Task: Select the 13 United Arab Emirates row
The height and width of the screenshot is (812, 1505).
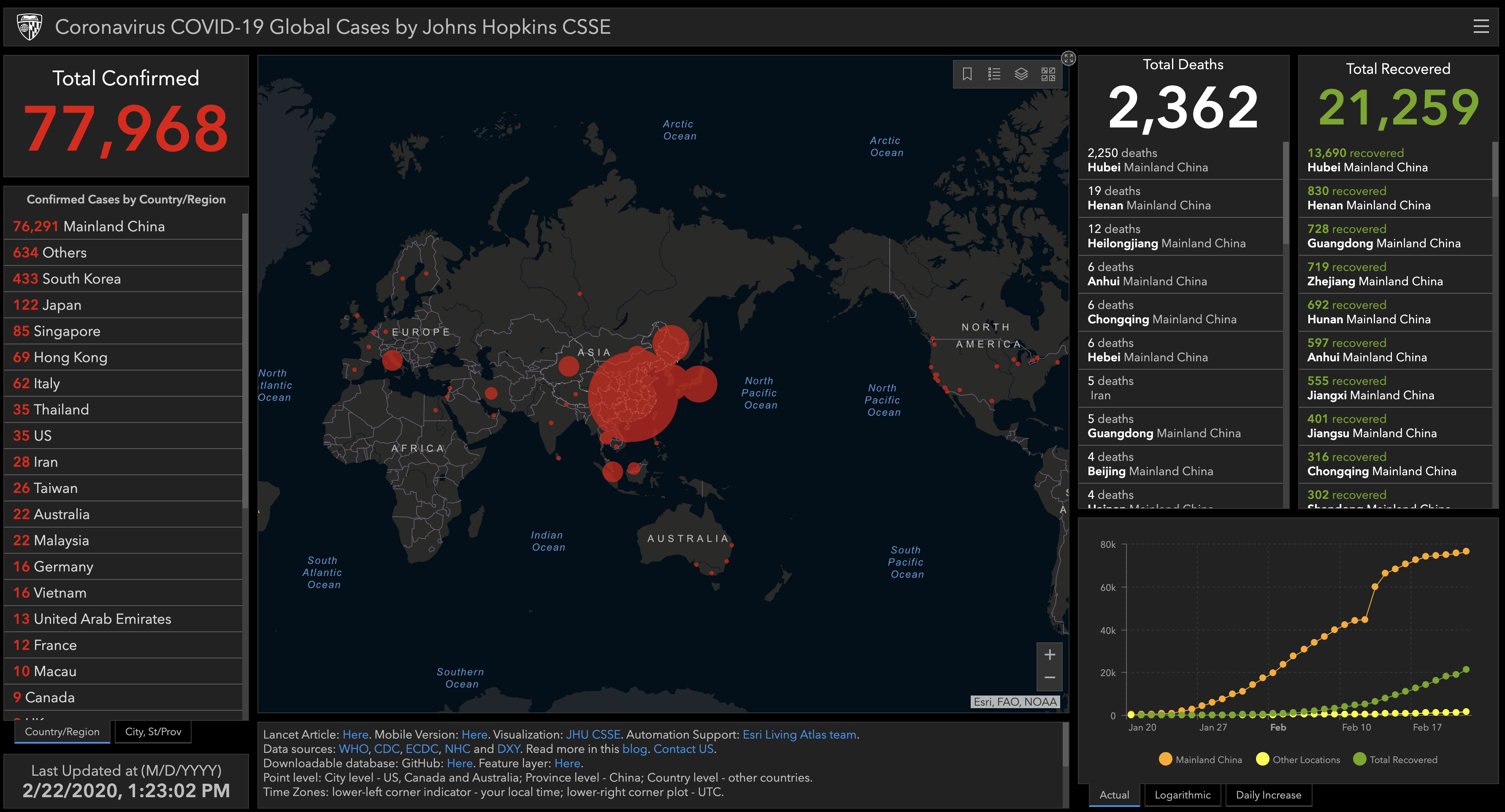Action: pyautogui.click(x=123, y=619)
